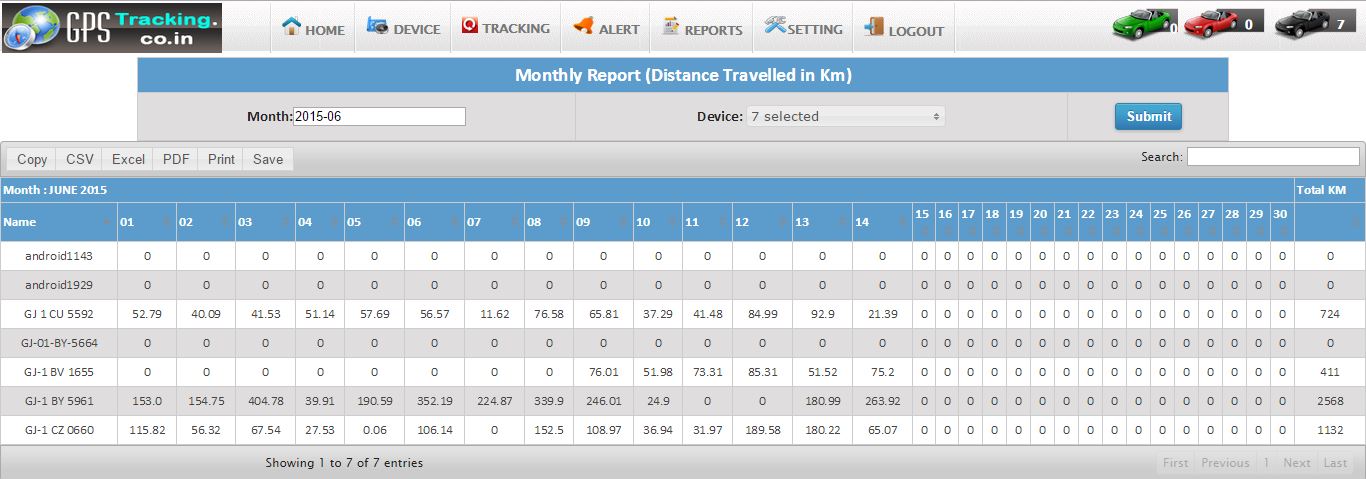Click the orange alert horn icon
Image resolution: width=1366 pixels, height=479 pixels.
583,27
